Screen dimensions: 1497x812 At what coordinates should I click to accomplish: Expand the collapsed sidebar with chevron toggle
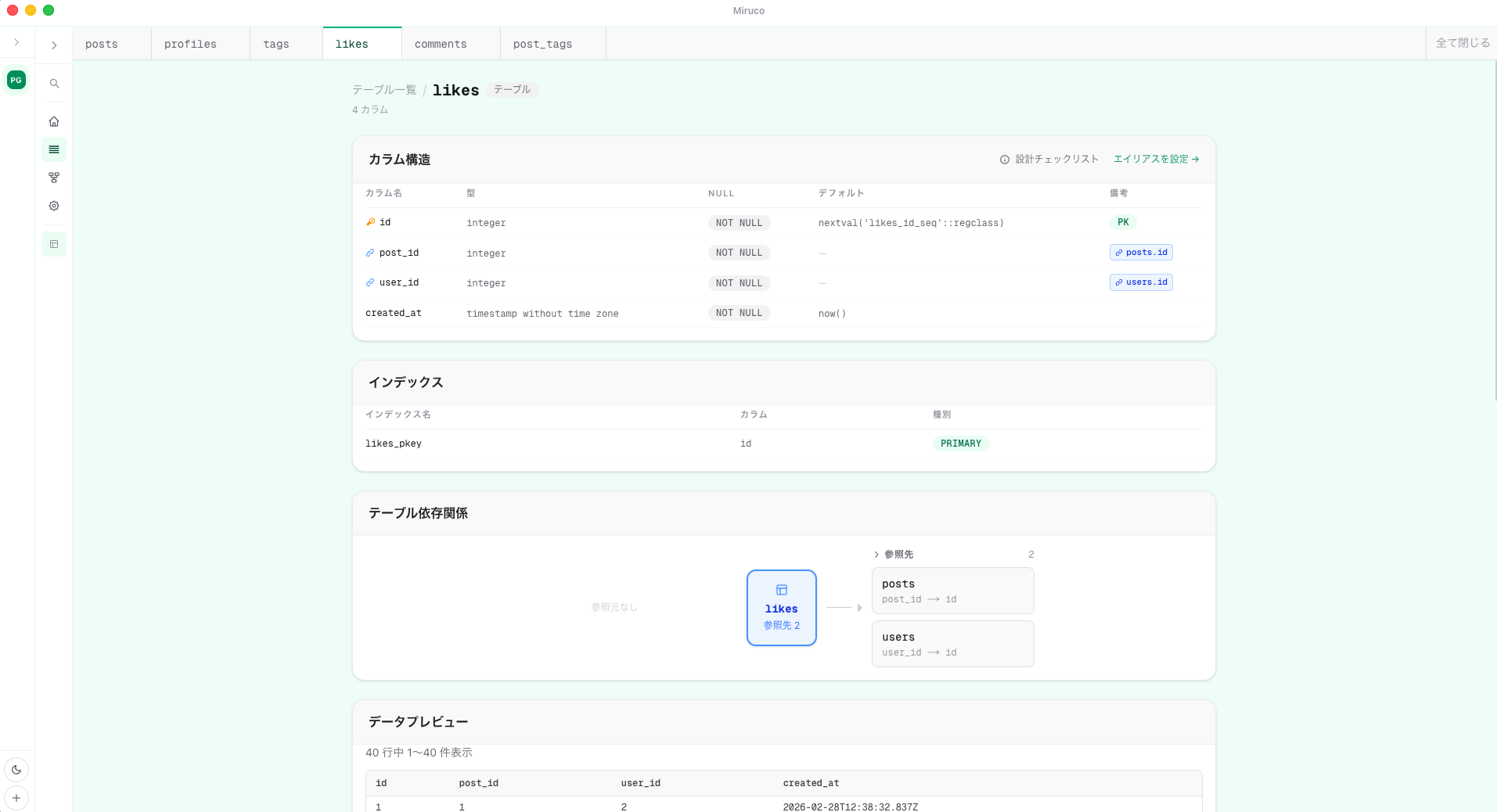click(x=53, y=45)
